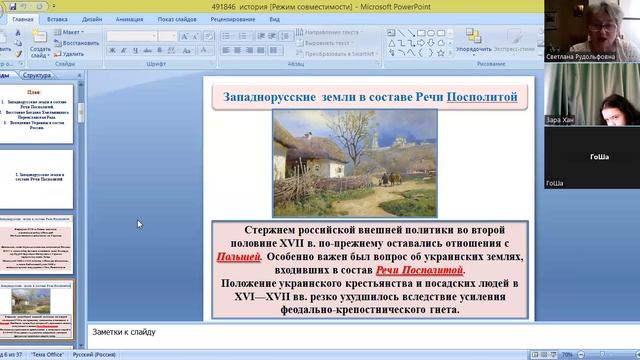
Task: Open the font size combo box
Action: (x=167, y=36)
